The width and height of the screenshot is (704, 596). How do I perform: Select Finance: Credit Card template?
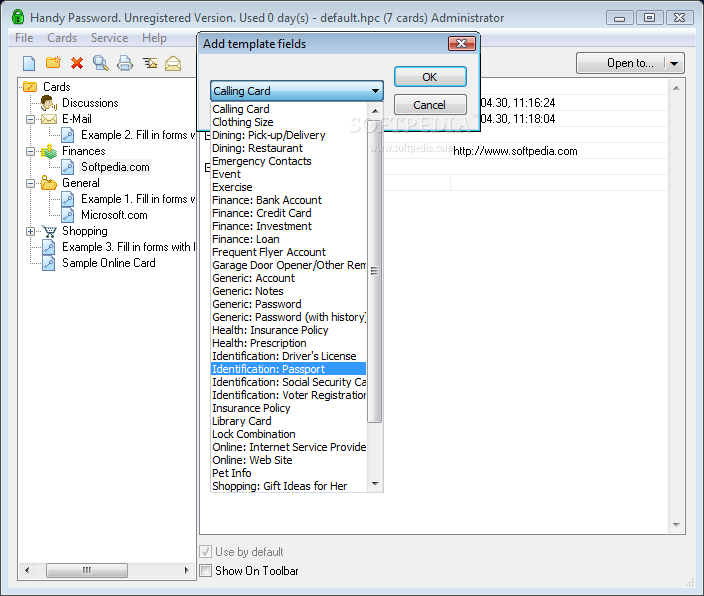pyautogui.click(x=288, y=213)
